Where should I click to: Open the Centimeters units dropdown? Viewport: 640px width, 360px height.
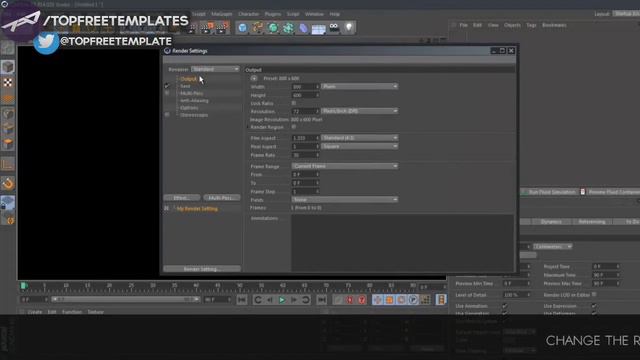[553, 247]
